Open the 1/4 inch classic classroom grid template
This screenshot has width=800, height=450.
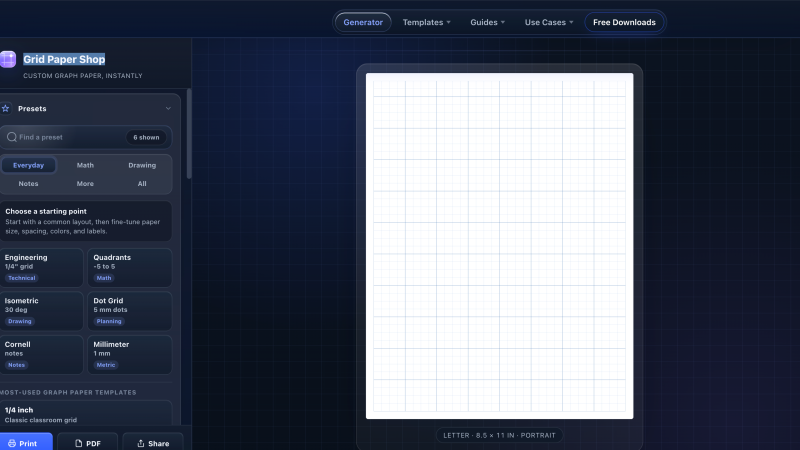click(x=86, y=414)
